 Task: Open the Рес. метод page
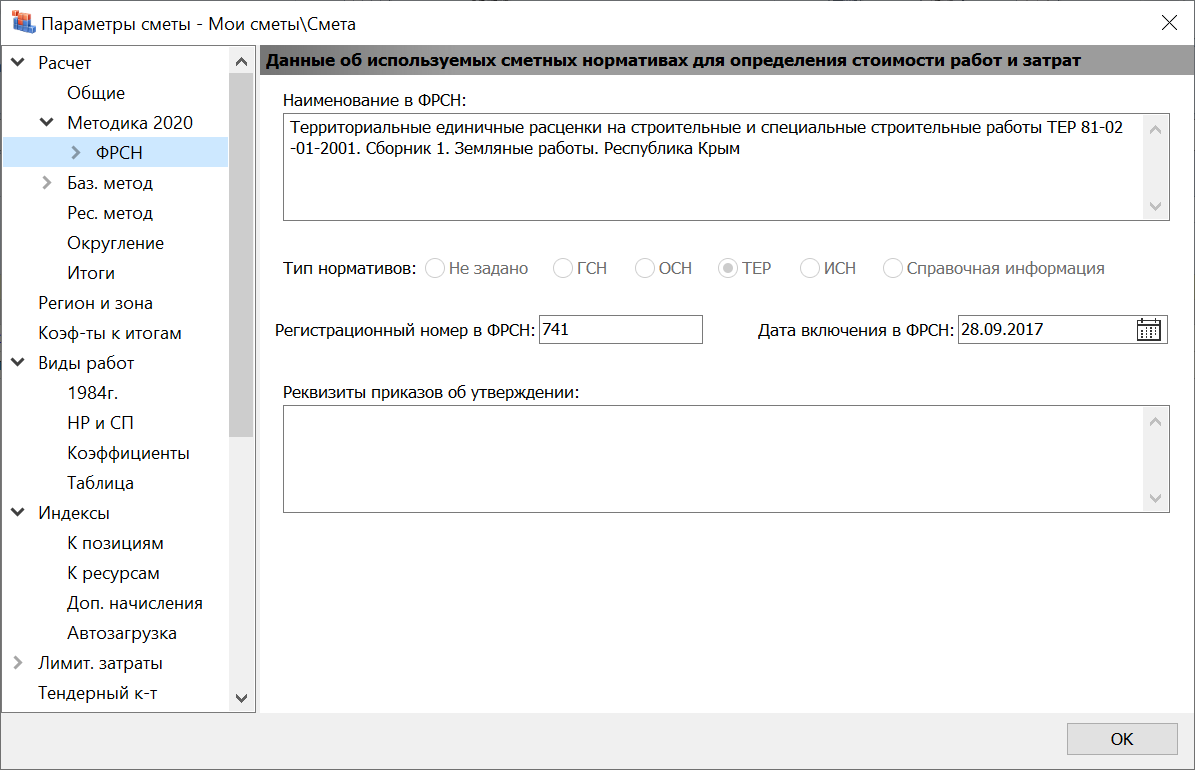(x=110, y=213)
